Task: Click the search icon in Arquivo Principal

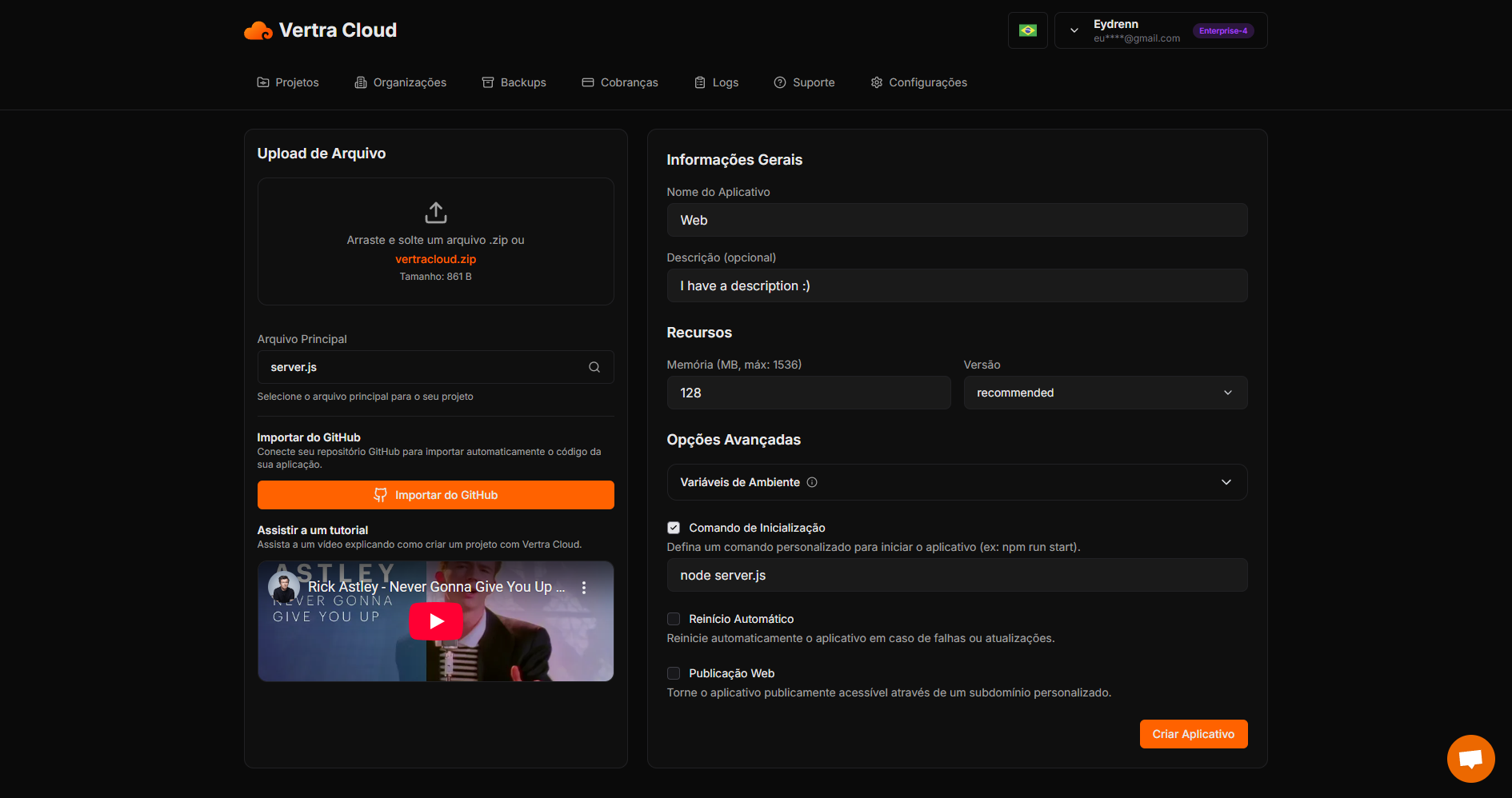Action: 594,367
